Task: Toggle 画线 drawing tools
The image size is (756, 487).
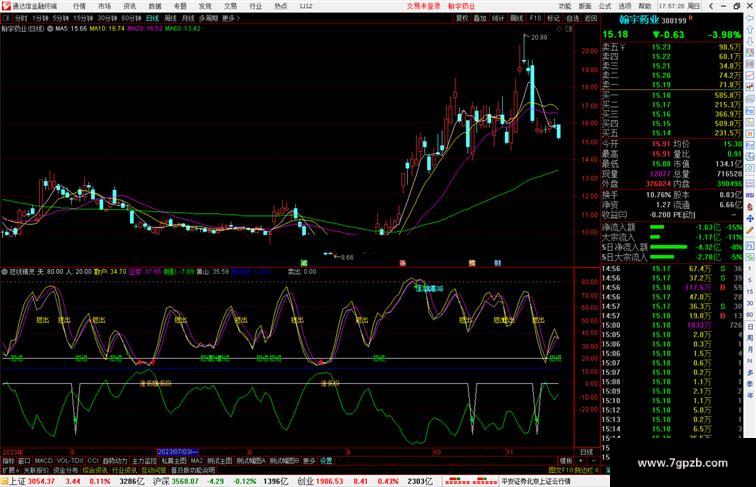Action: click(516, 18)
